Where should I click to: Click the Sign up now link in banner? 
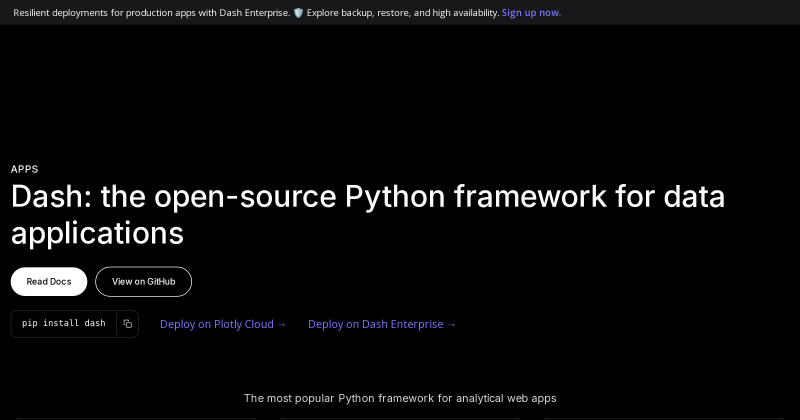(531, 13)
